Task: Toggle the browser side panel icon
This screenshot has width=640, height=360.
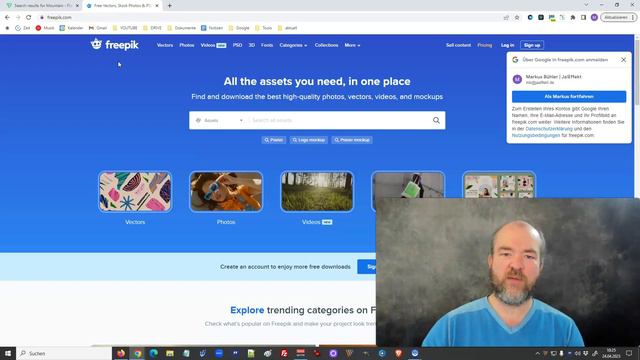Action: (x=583, y=18)
